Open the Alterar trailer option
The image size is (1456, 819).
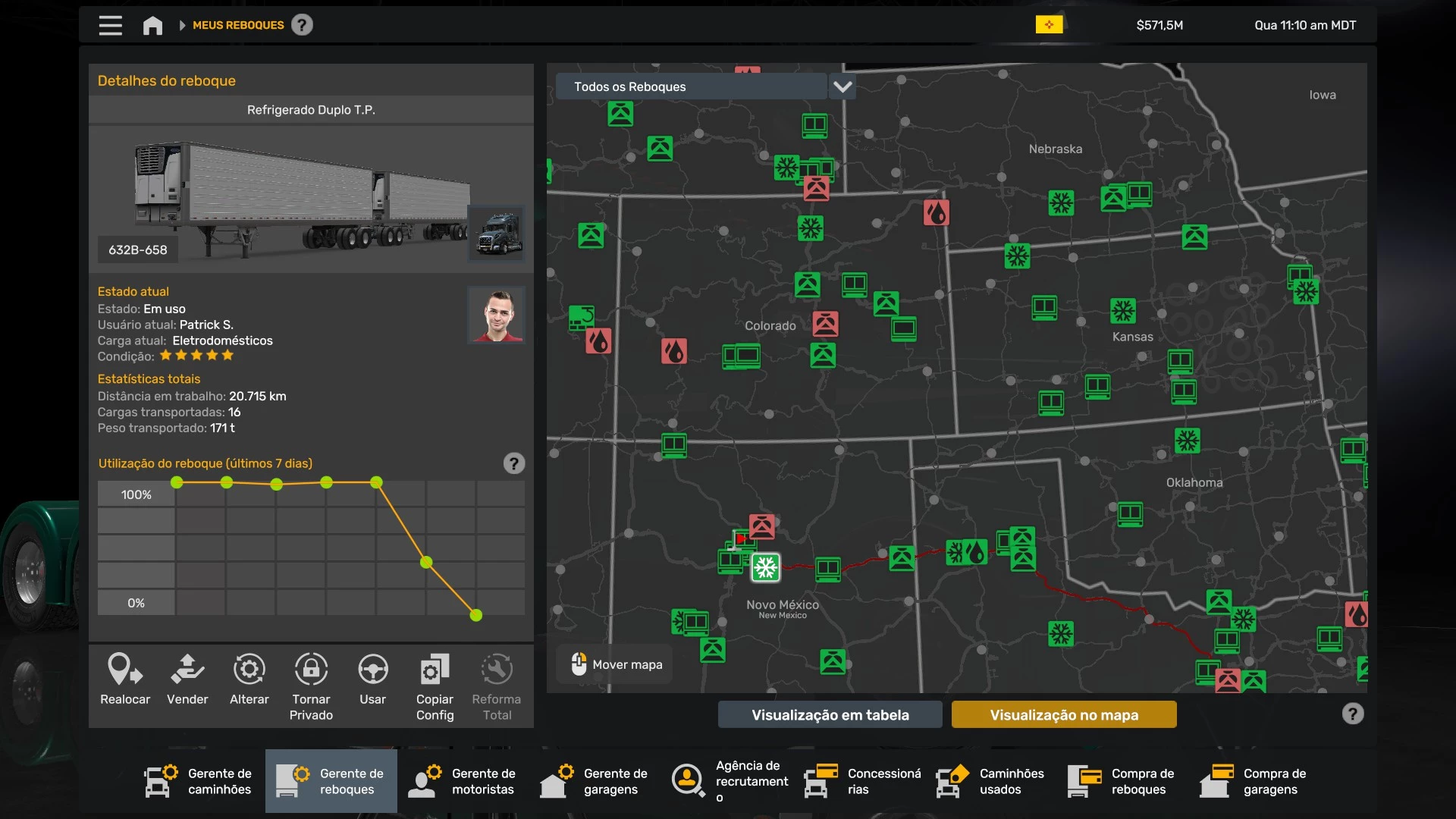tap(249, 670)
